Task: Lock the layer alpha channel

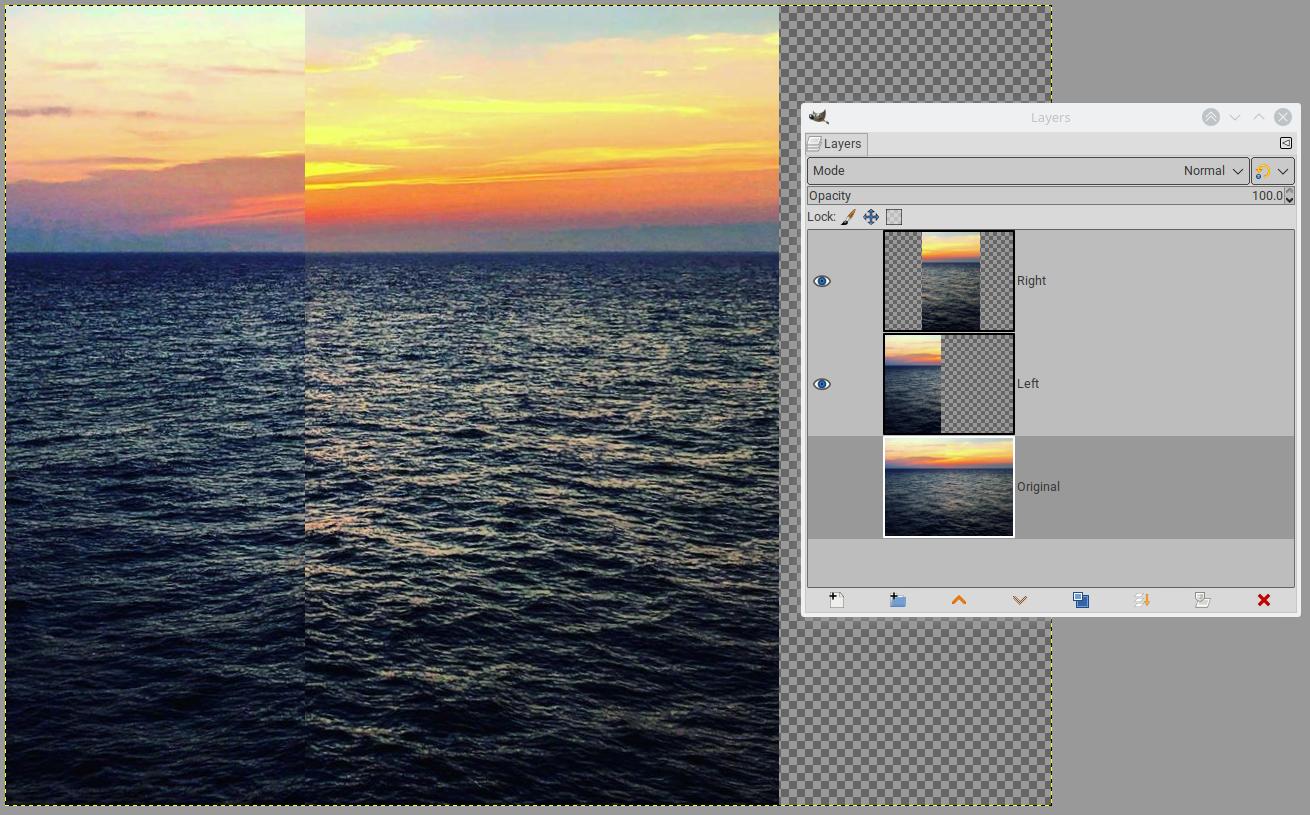Action: point(894,217)
